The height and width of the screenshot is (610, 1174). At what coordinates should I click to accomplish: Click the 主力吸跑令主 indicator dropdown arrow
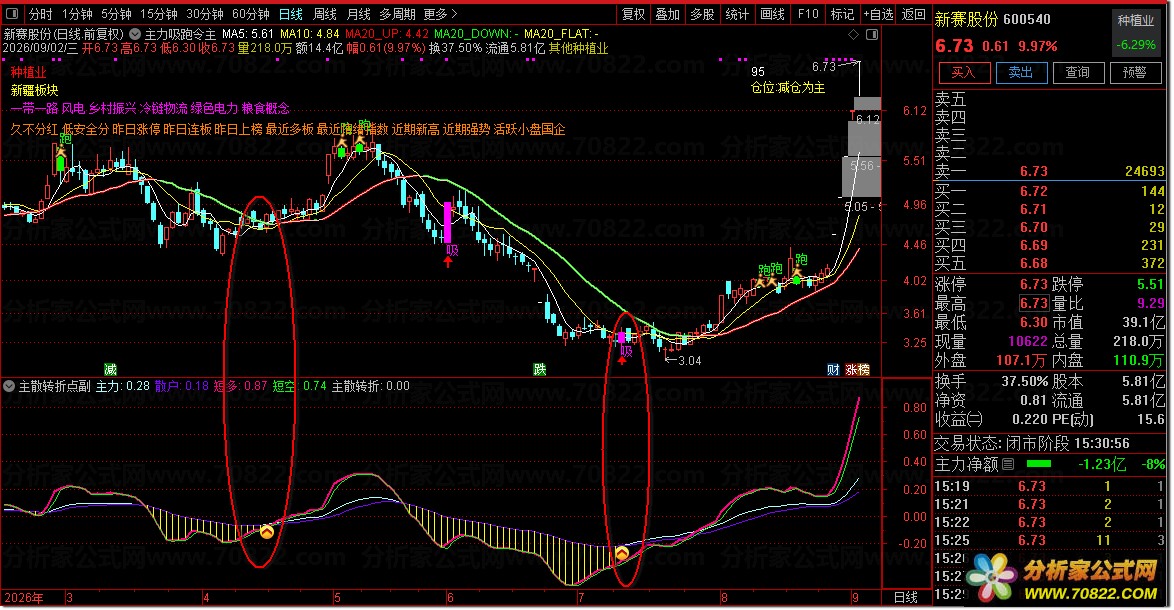tap(135, 34)
